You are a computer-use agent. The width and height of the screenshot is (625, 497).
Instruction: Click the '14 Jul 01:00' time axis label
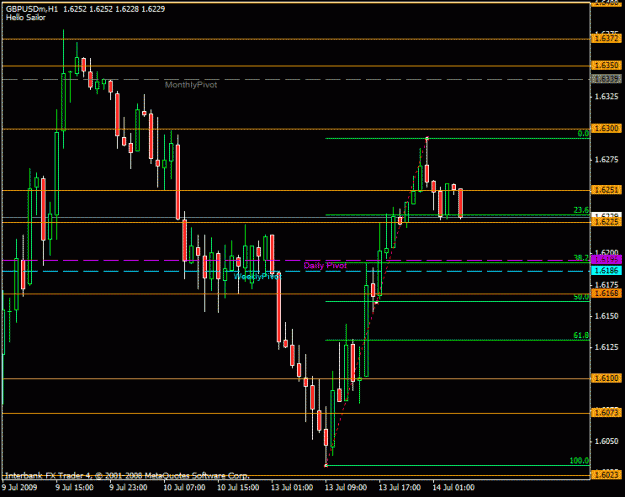pyautogui.click(x=453, y=488)
